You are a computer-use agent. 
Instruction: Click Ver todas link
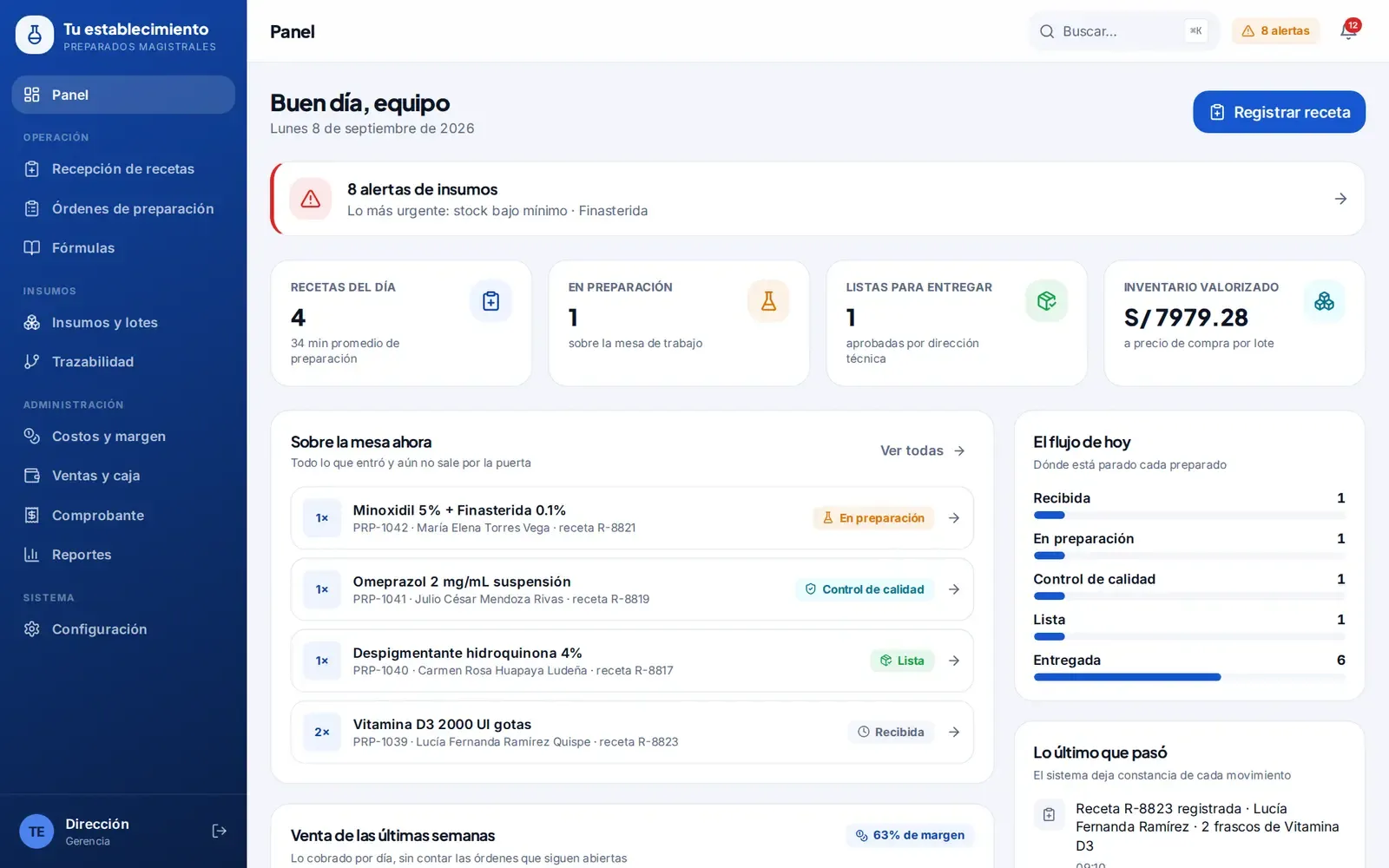click(923, 450)
